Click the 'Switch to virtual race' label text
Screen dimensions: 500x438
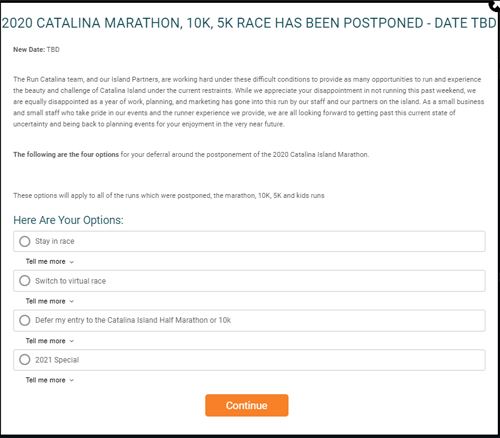pos(70,281)
